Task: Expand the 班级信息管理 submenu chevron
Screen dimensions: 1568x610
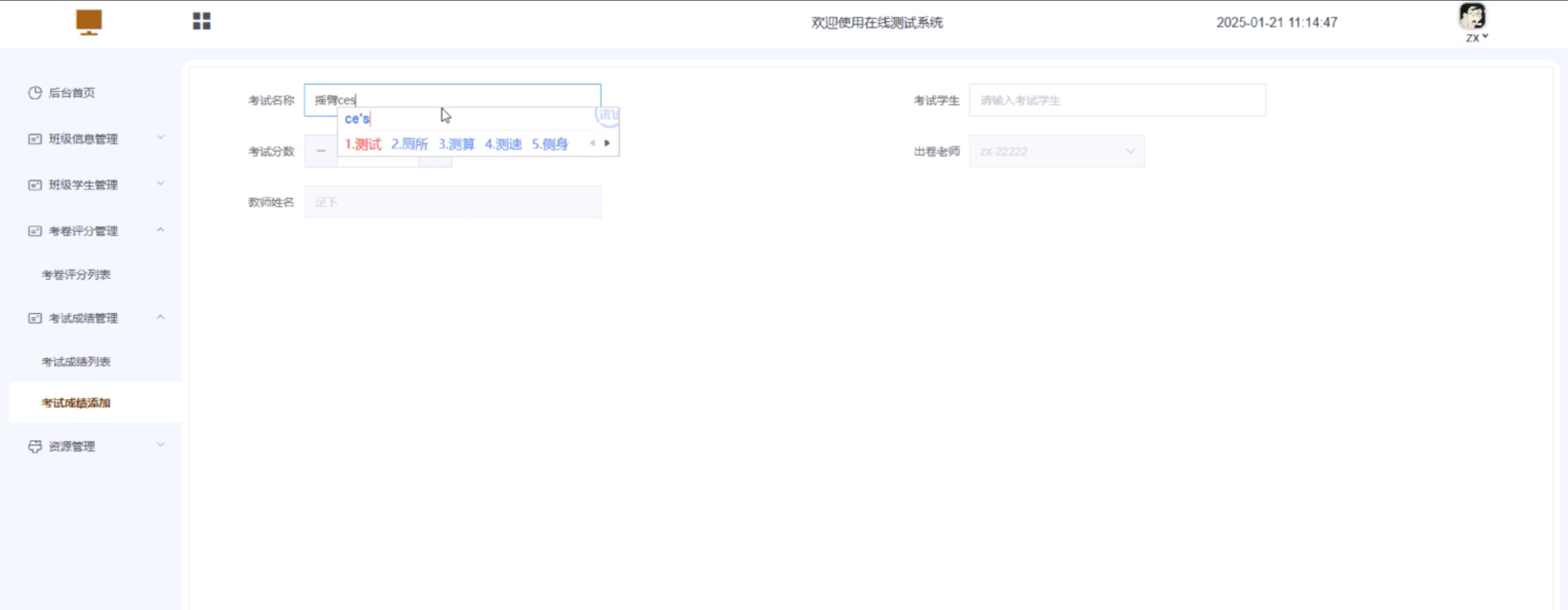Action: pyautogui.click(x=161, y=138)
